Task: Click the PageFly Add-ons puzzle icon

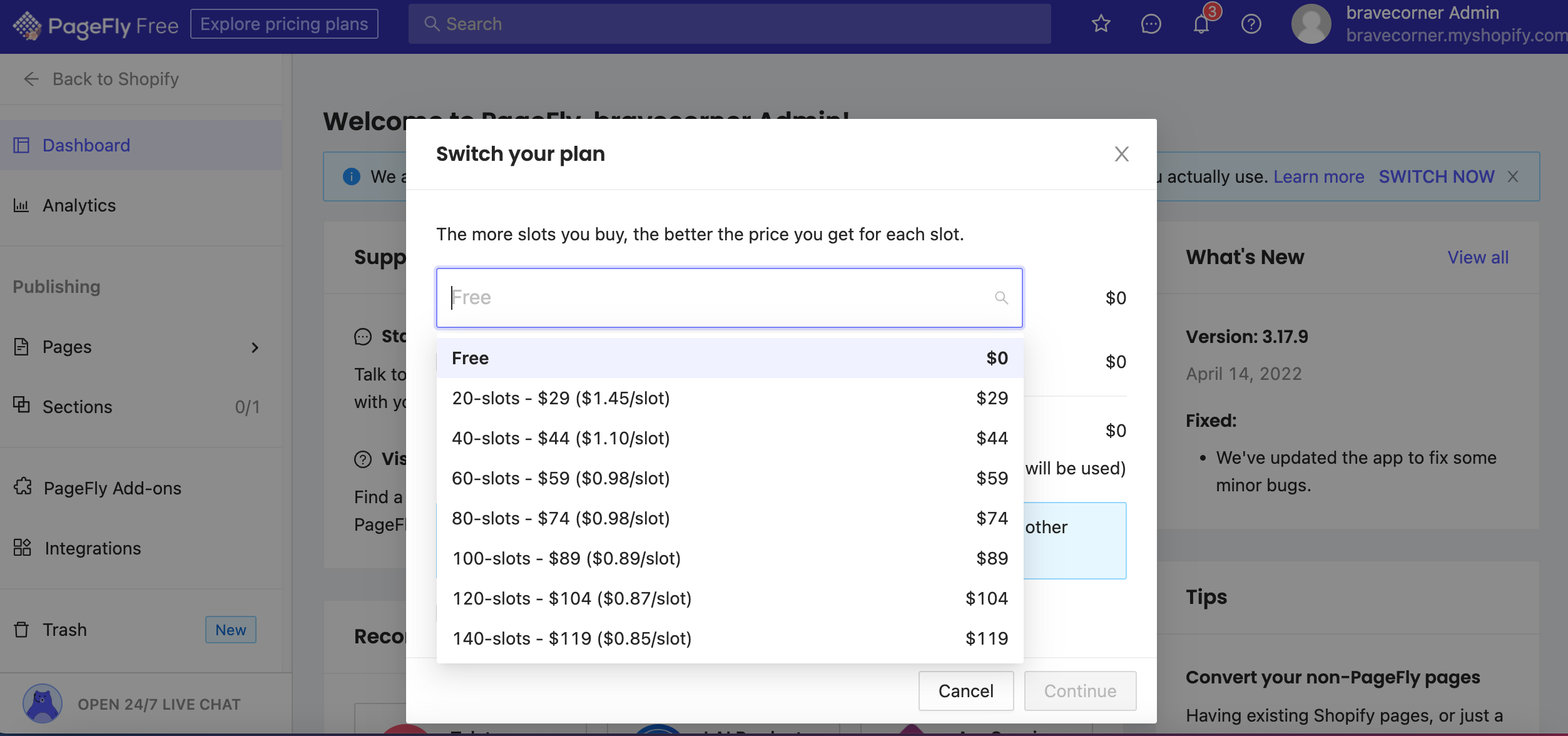Action: click(x=23, y=486)
